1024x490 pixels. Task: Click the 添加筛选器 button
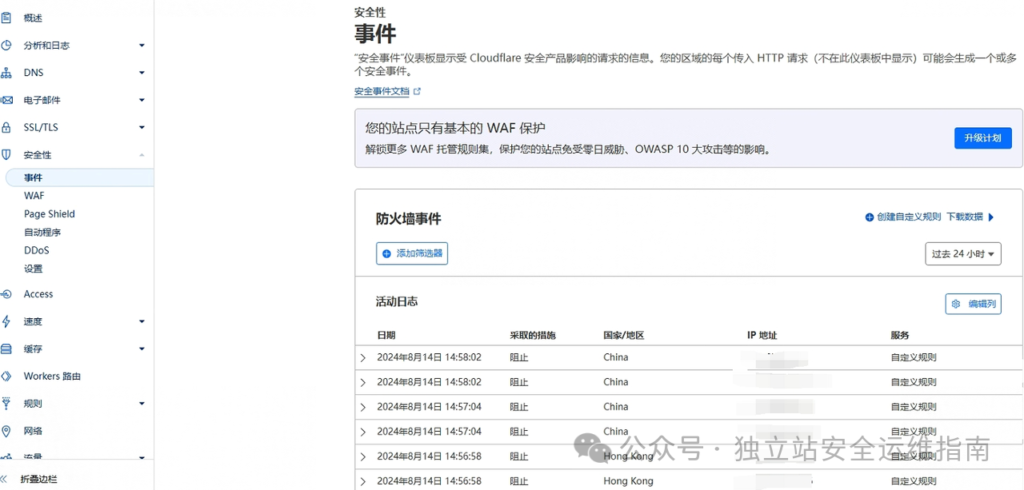[412, 253]
